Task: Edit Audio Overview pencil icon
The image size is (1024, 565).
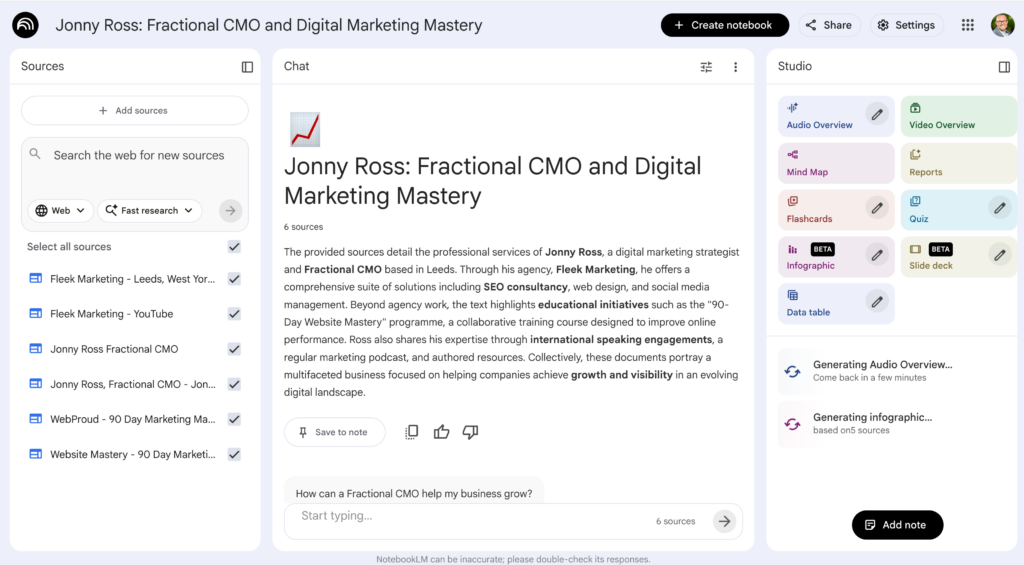Action: (877, 114)
